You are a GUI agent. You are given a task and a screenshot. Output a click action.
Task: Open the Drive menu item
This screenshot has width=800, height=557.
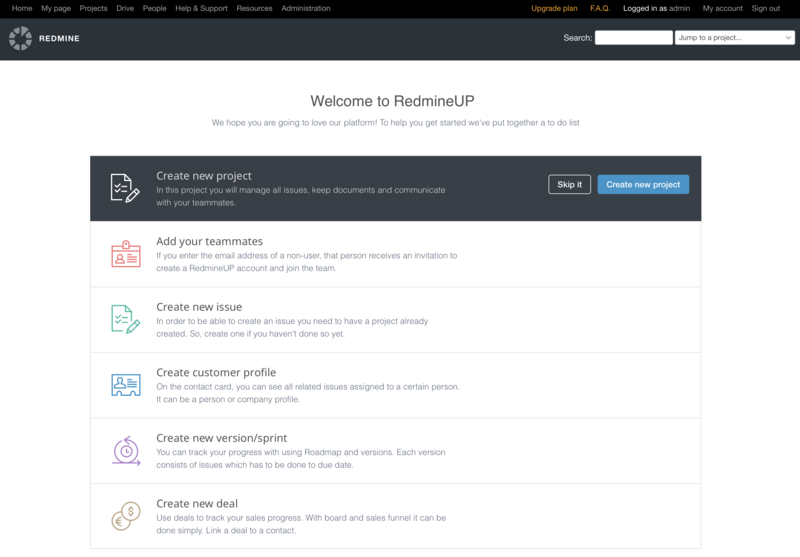tap(125, 8)
